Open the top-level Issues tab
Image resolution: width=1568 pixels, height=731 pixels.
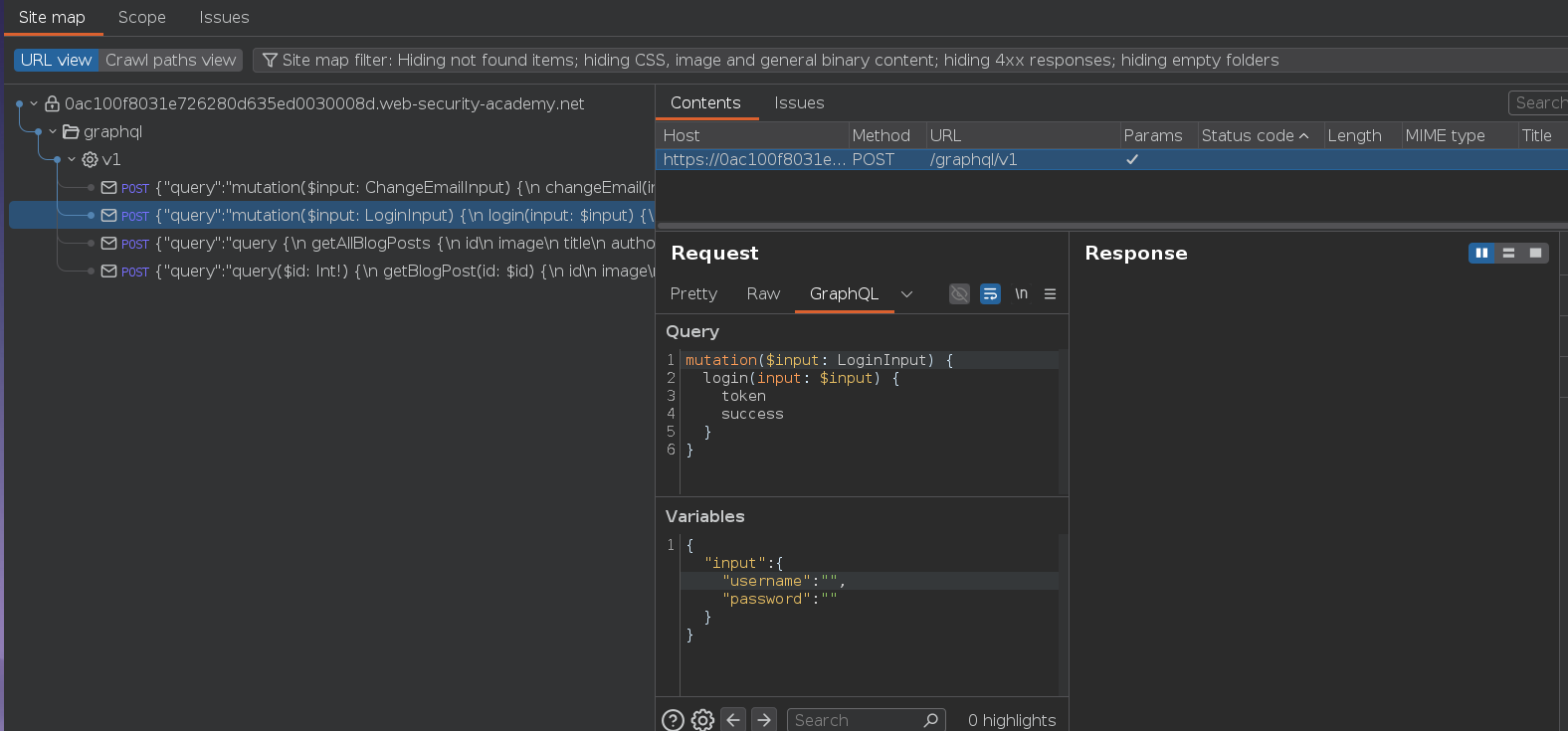224,18
